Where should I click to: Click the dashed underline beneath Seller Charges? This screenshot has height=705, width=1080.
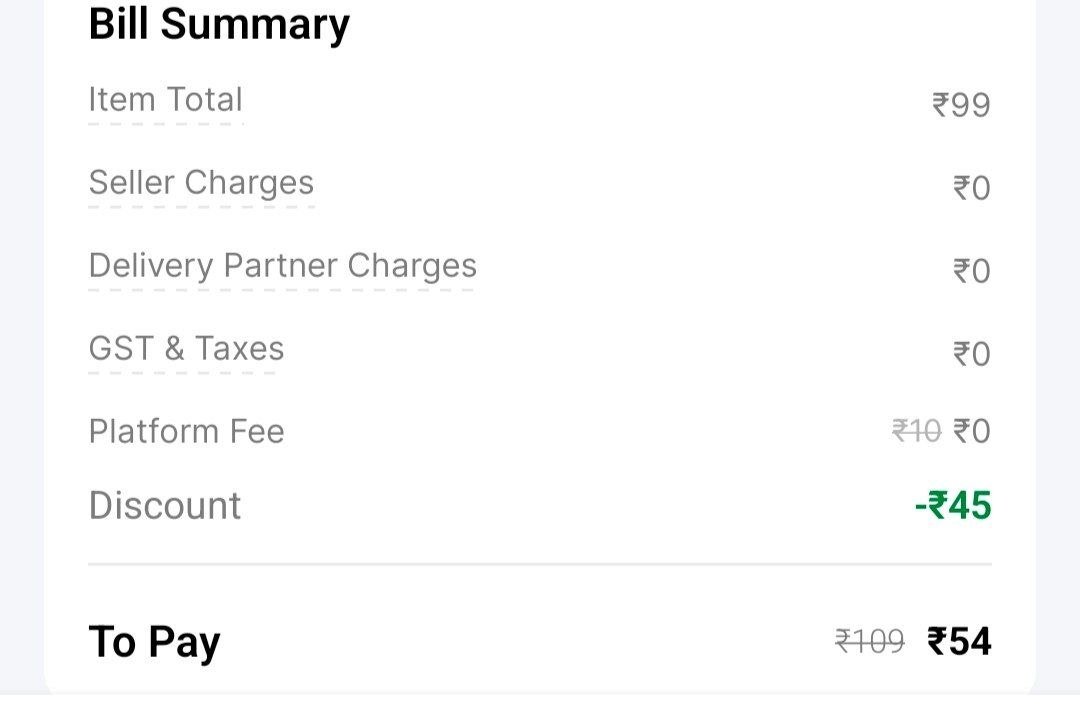201,207
